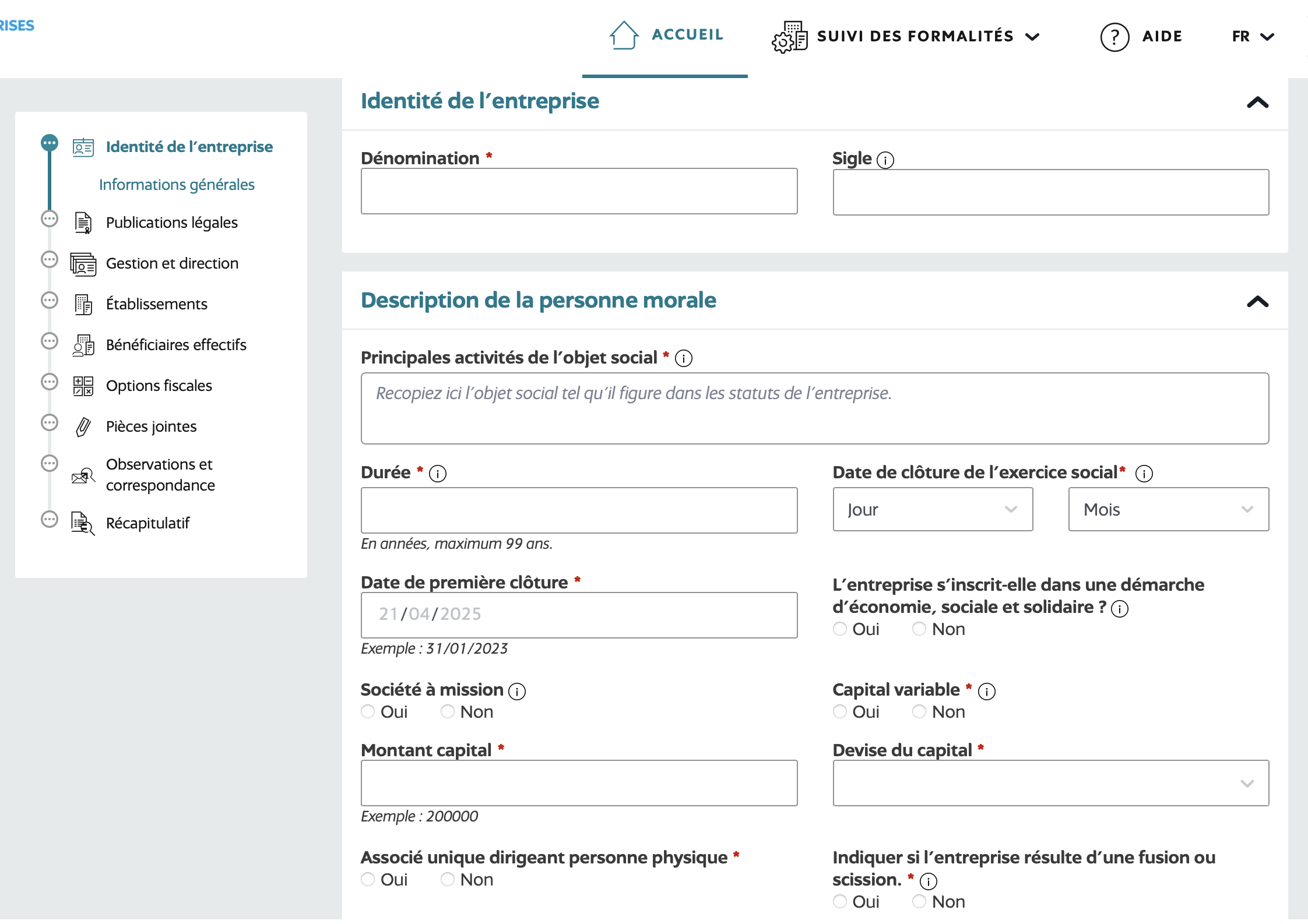Image resolution: width=1308 pixels, height=924 pixels.
Task: Click the step circle beside Options fiscales
Action: click(x=50, y=382)
